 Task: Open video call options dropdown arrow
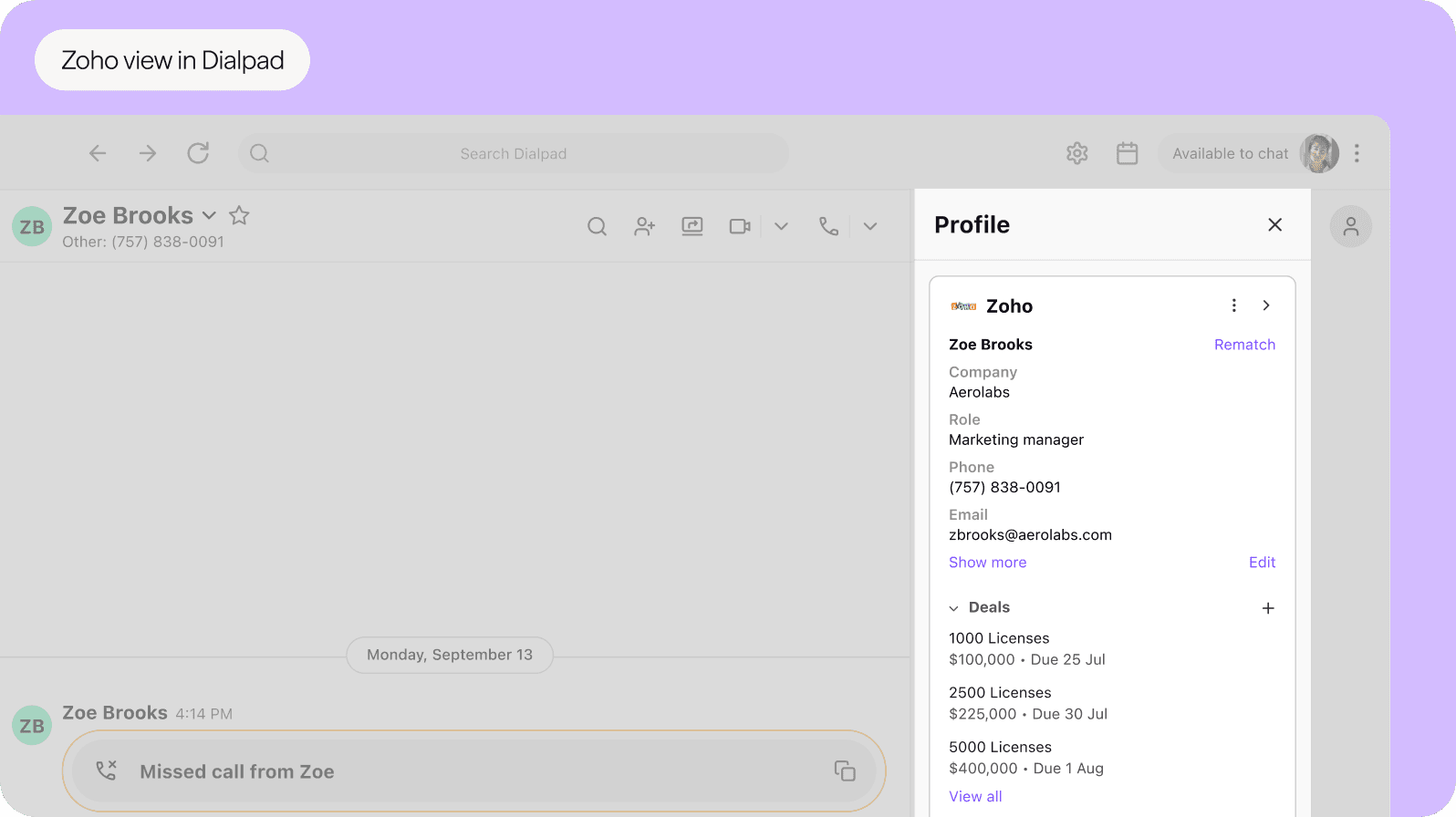click(781, 226)
